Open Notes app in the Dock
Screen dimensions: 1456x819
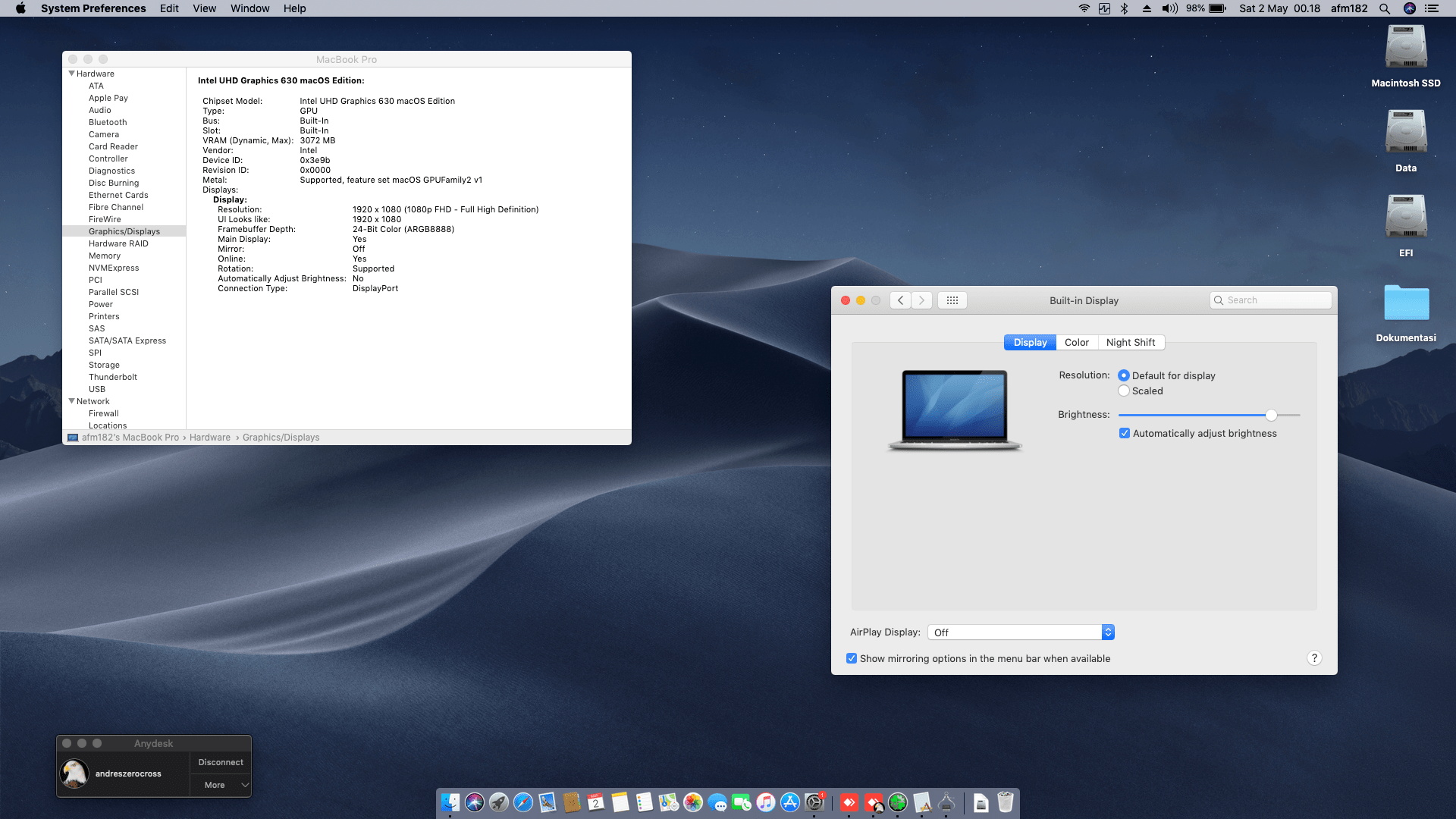pyautogui.click(x=620, y=802)
